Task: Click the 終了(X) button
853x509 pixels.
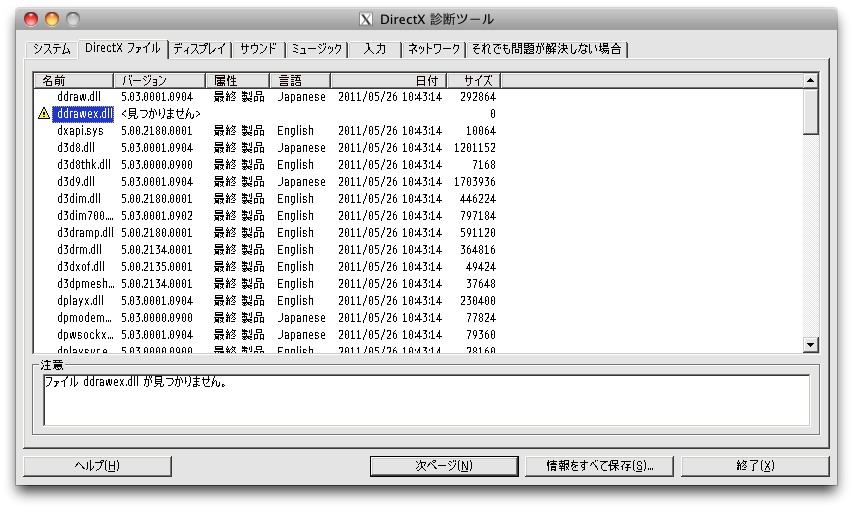Action: click(755, 466)
